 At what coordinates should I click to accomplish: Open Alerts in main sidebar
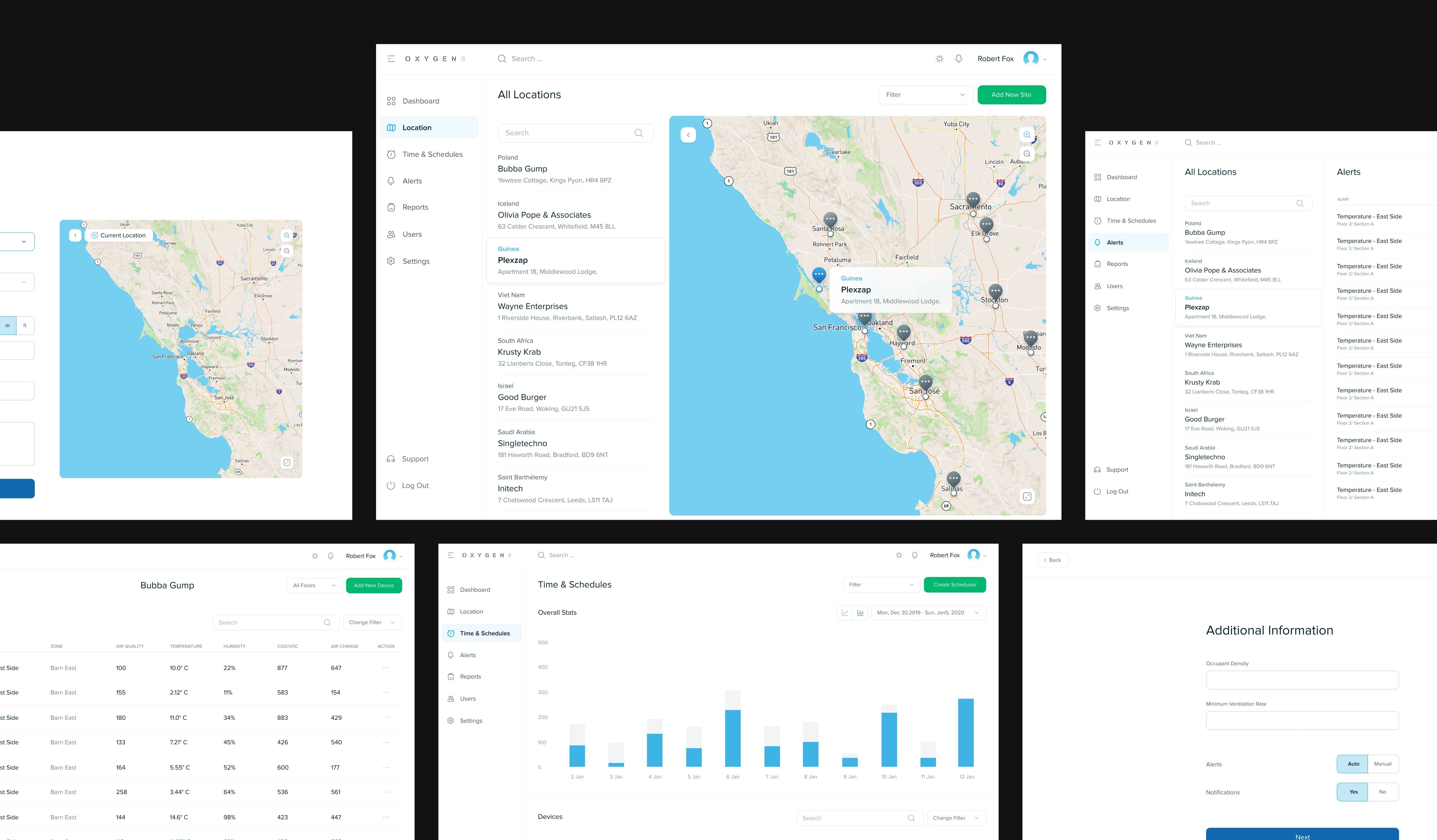[x=429, y=181]
